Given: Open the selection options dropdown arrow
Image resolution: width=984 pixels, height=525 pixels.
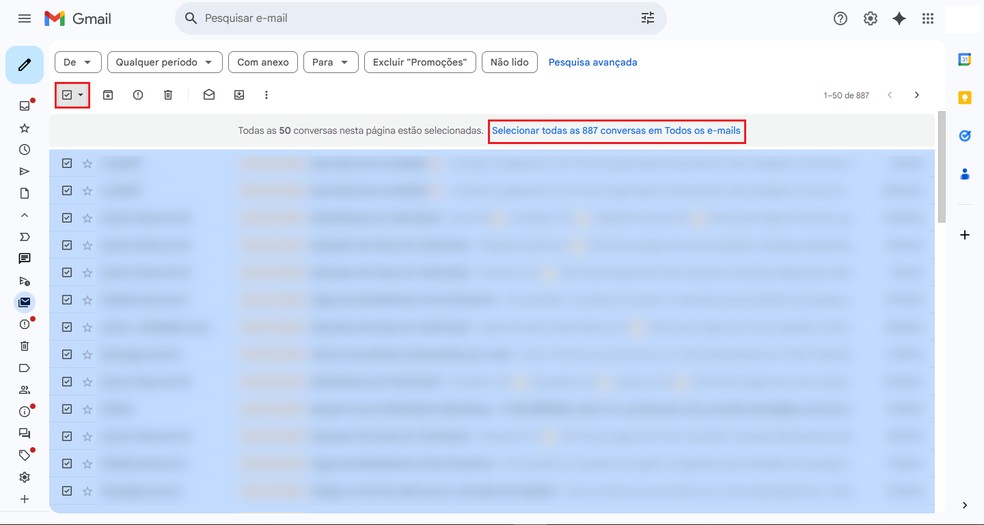Looking at the screenshot, I should (x=81, y=95).
